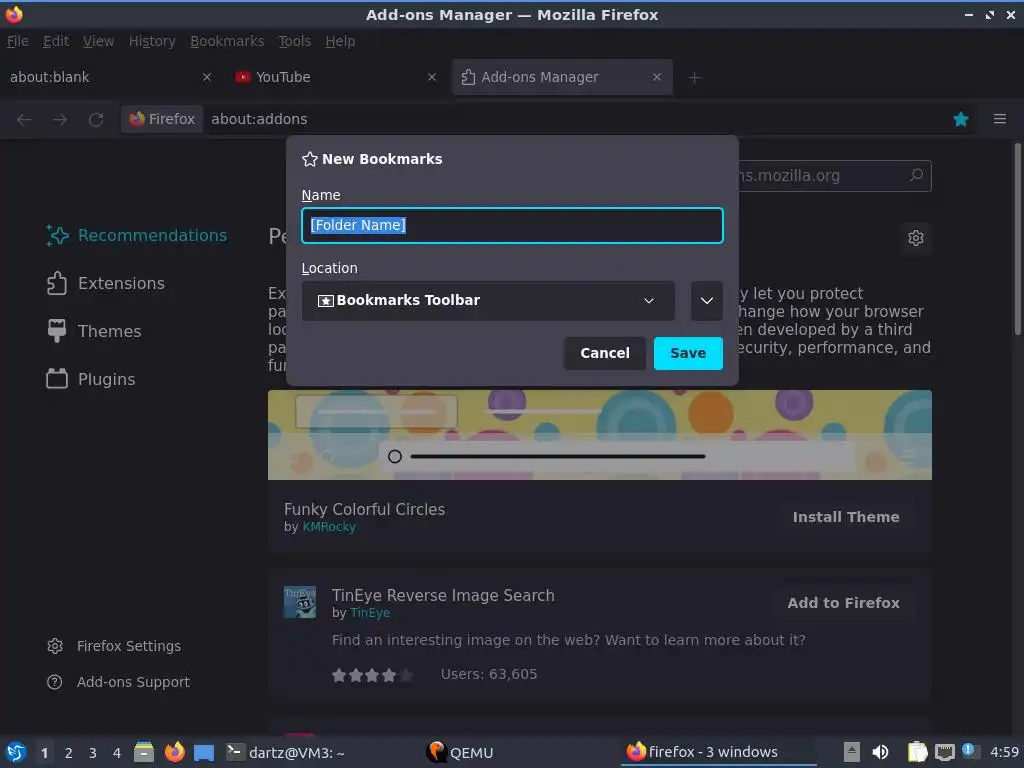This screenshot has width=1024, height=768.
Task: Click the TinEye extension icon
Action: 300,602
